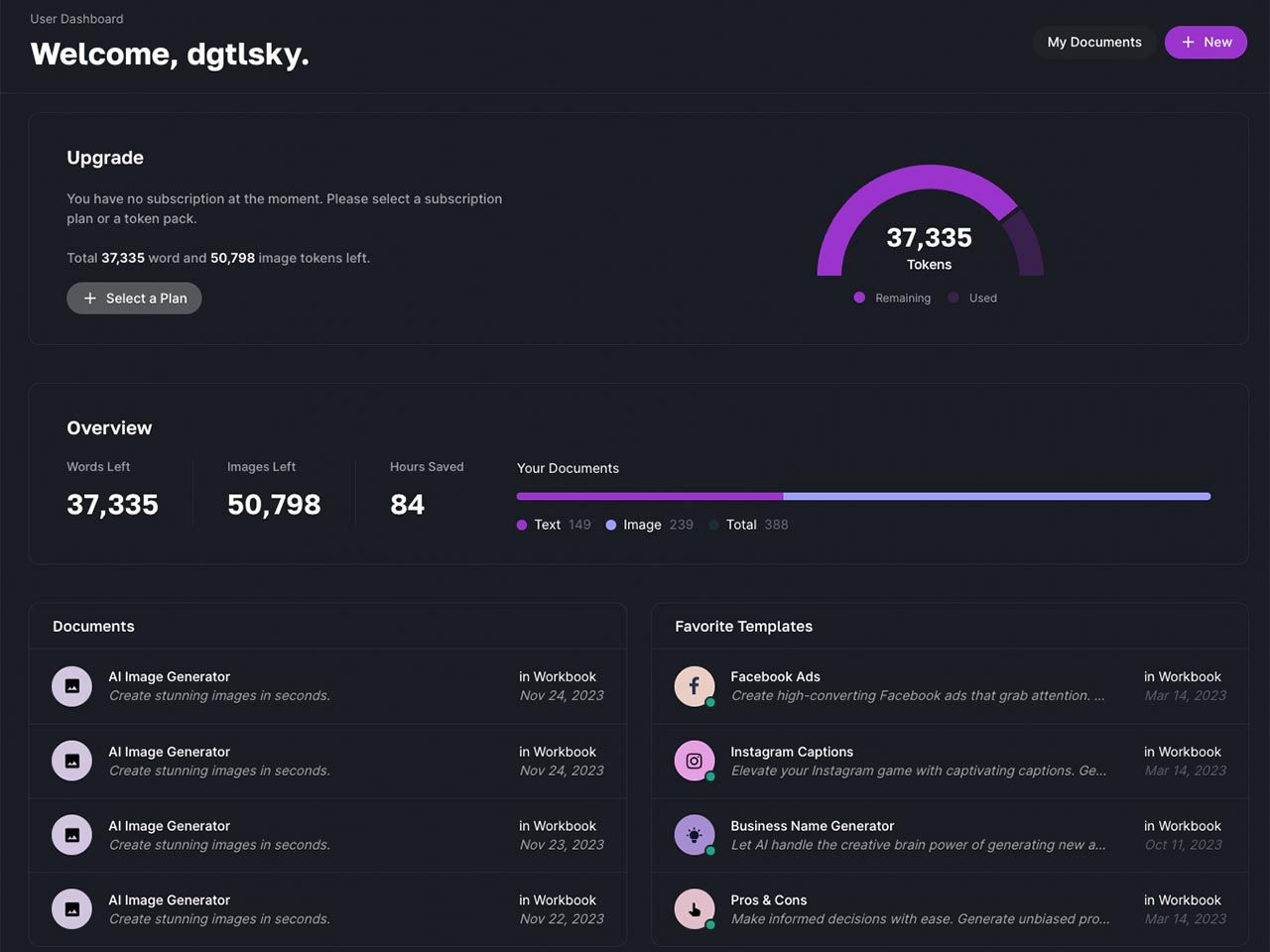Click the AI Image Generator icon dated Nov 22

click(71, 908)
